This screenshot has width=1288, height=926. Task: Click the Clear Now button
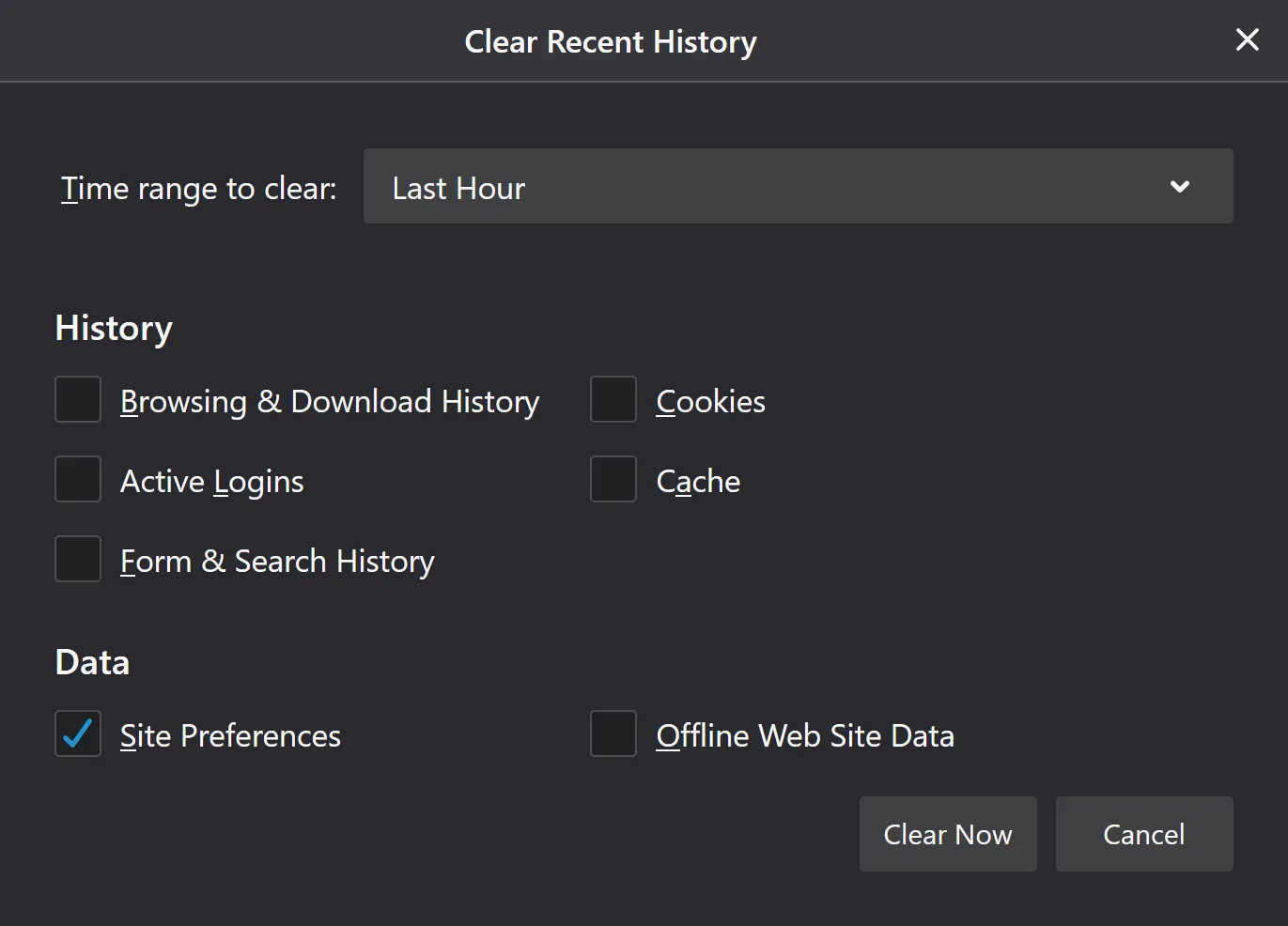(947, 834)
